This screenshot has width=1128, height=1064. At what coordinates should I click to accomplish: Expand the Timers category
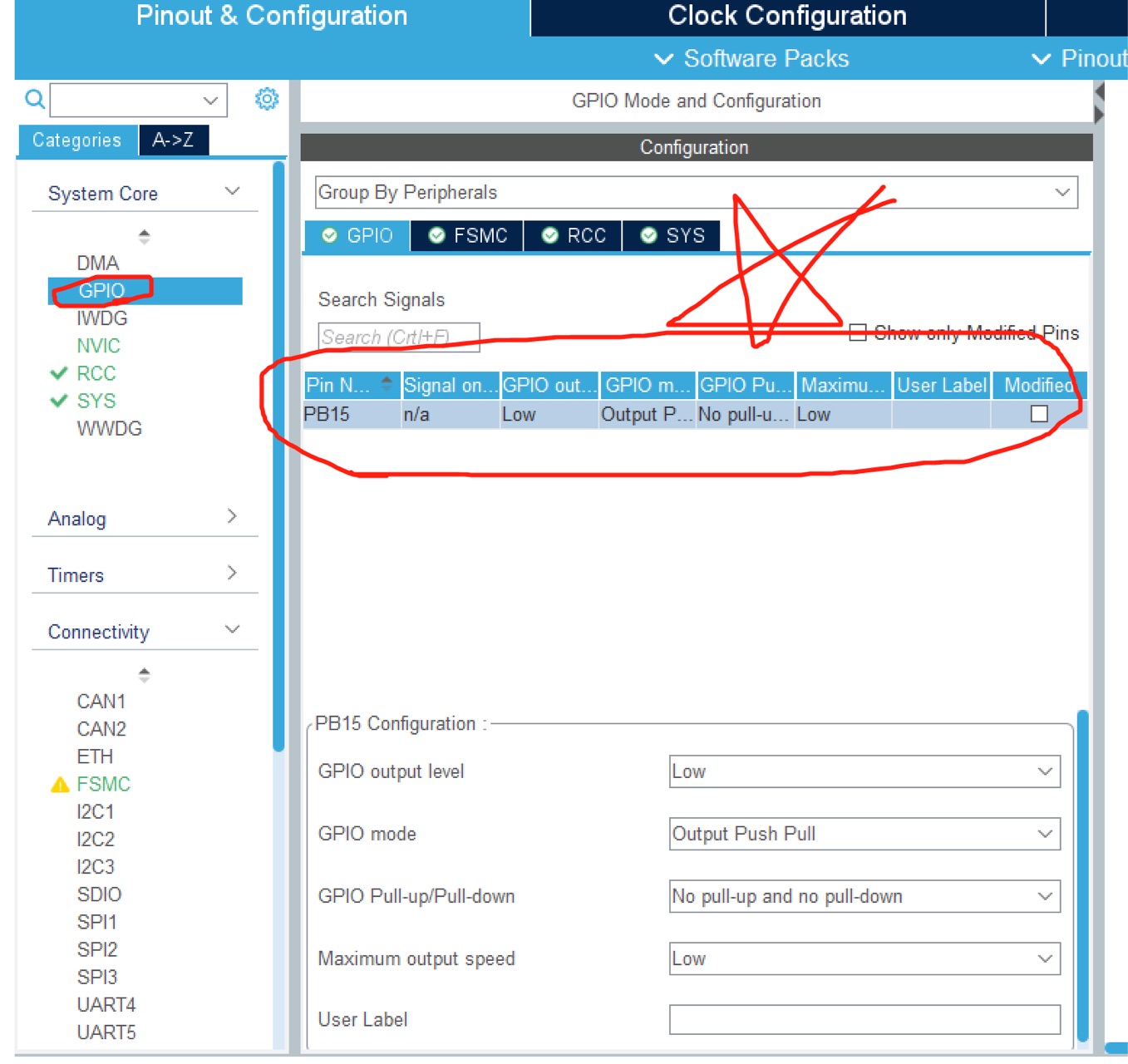[232, 573]
